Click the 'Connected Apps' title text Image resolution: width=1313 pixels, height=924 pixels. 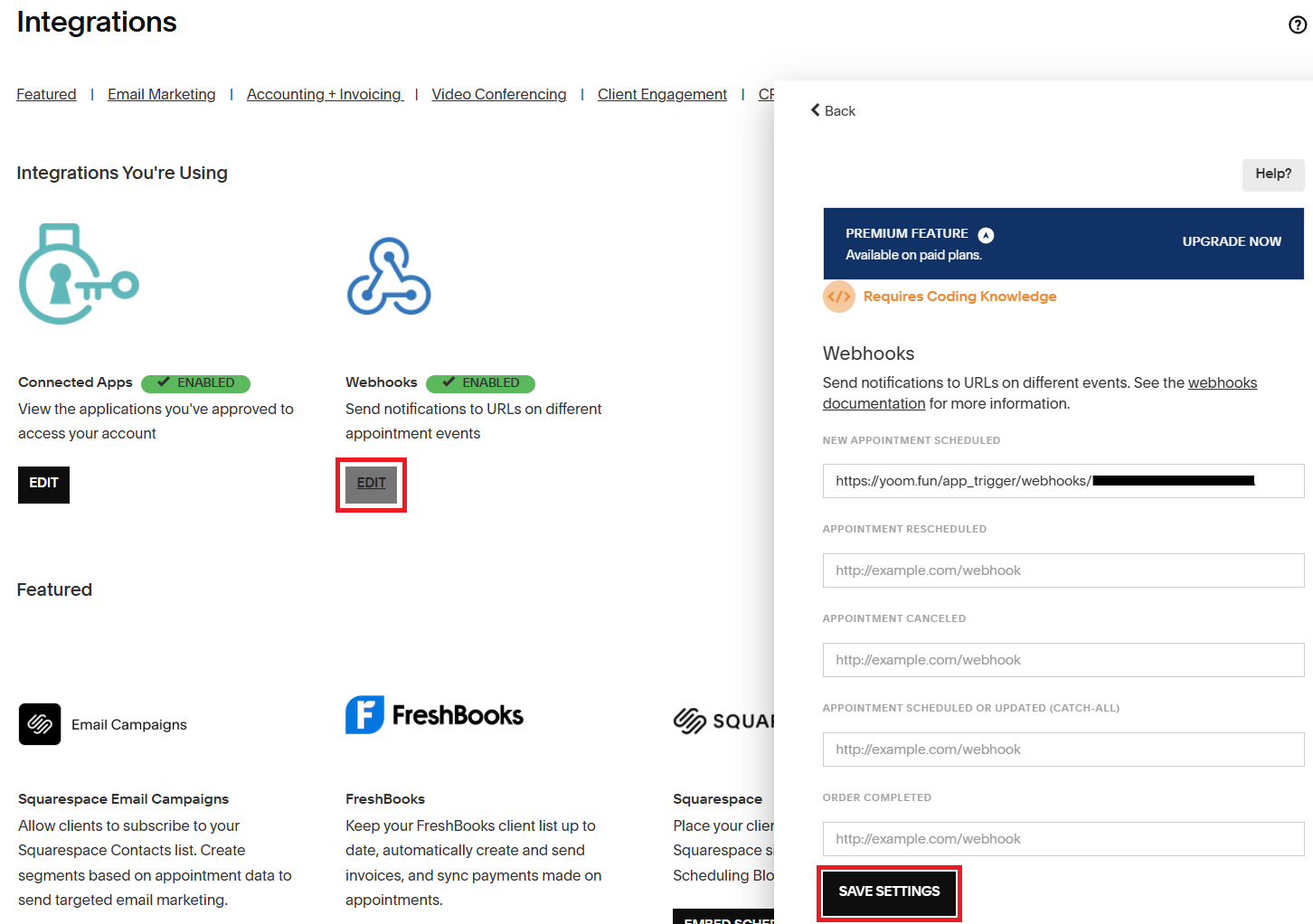pos(75,382)
